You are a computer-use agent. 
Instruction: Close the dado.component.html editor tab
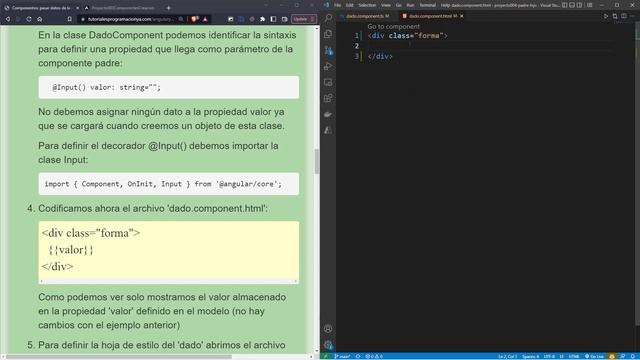point(462,16)
